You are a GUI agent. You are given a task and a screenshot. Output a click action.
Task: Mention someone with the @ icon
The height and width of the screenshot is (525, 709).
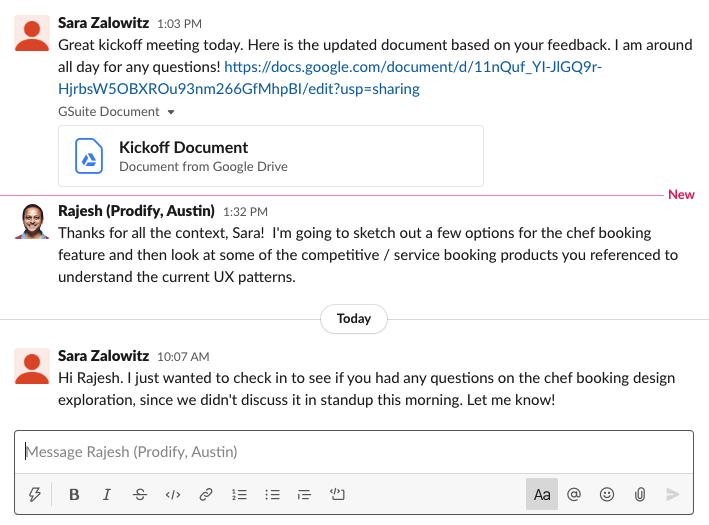pyautogui.click(x=574, y=494)
